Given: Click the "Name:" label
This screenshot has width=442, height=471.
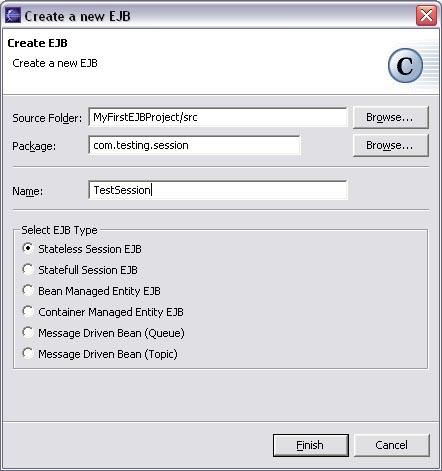Looking at the screenshot, I should [x=27, y=191].
